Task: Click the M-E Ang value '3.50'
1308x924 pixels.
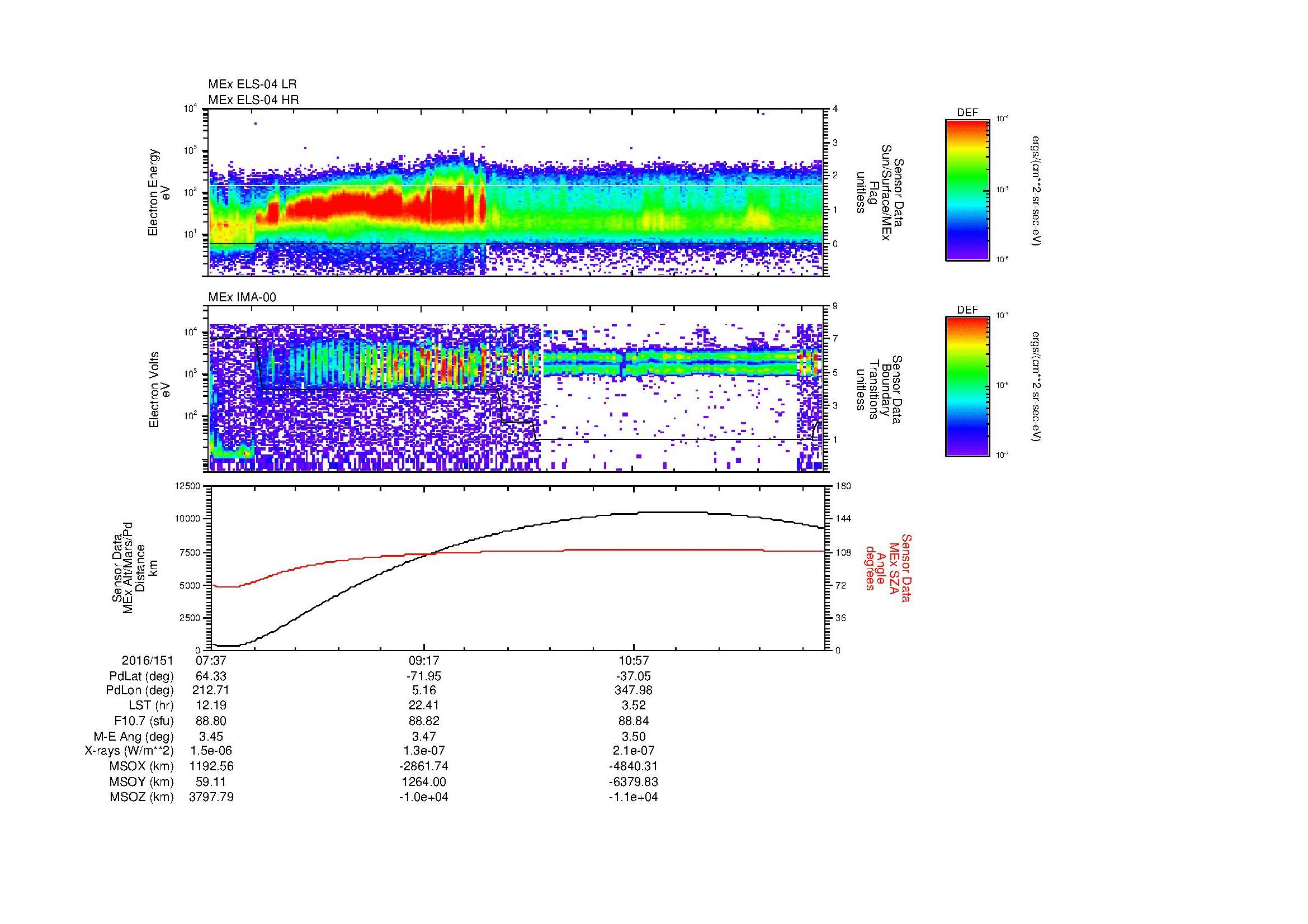Action: (633, 736)
